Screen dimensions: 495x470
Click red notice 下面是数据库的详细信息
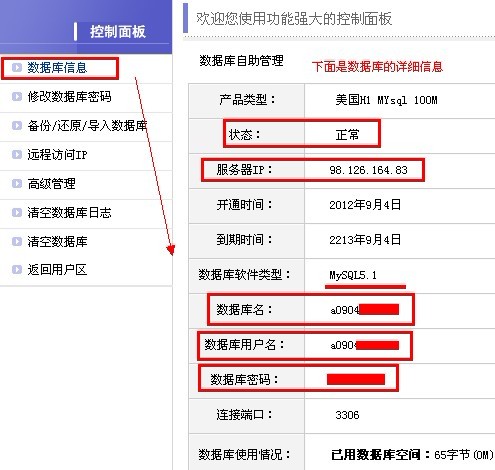tap(377, 67)
